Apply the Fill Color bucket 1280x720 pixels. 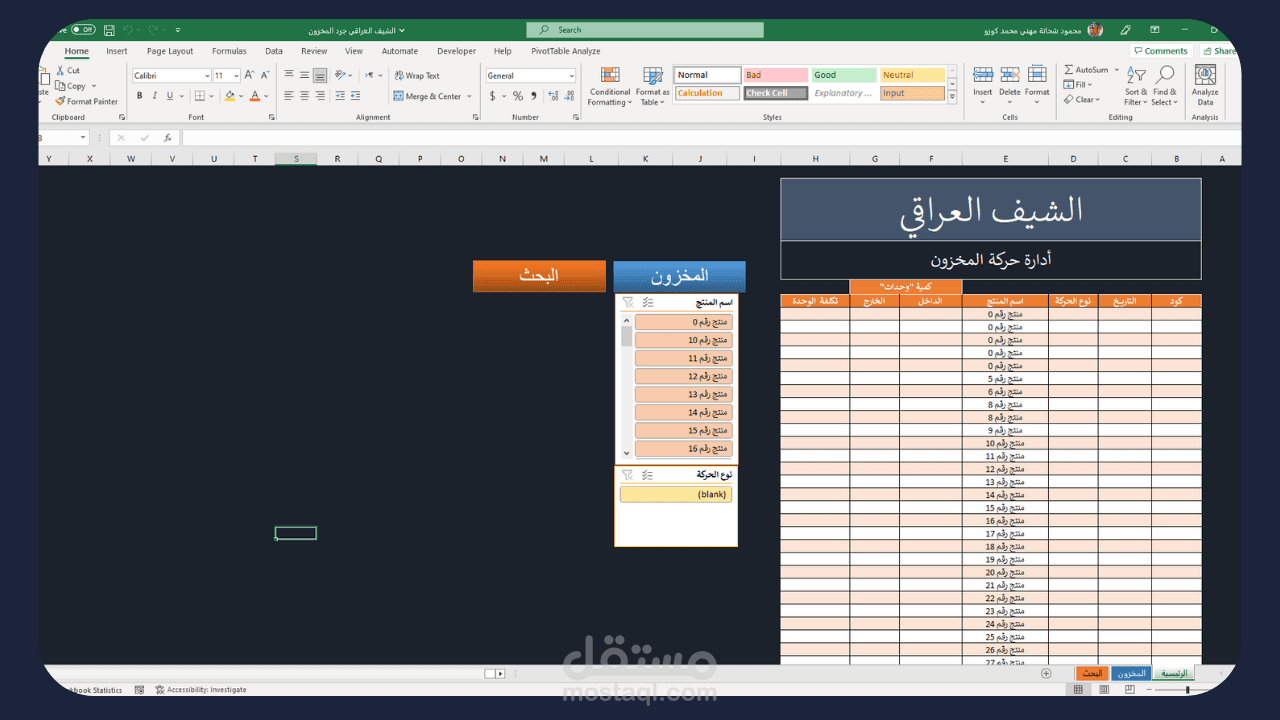coord(230,96)
